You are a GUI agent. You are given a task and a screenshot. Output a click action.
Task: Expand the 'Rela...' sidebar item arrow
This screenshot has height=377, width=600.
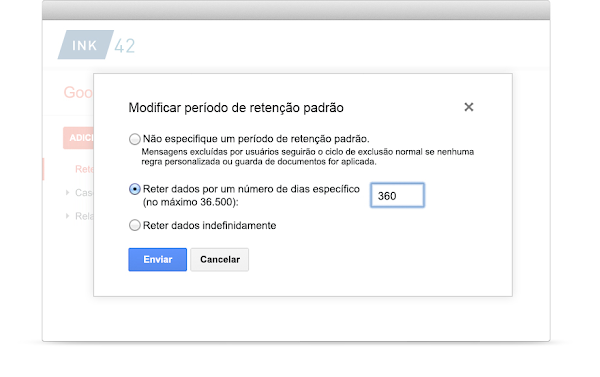[x=67, y=216]
